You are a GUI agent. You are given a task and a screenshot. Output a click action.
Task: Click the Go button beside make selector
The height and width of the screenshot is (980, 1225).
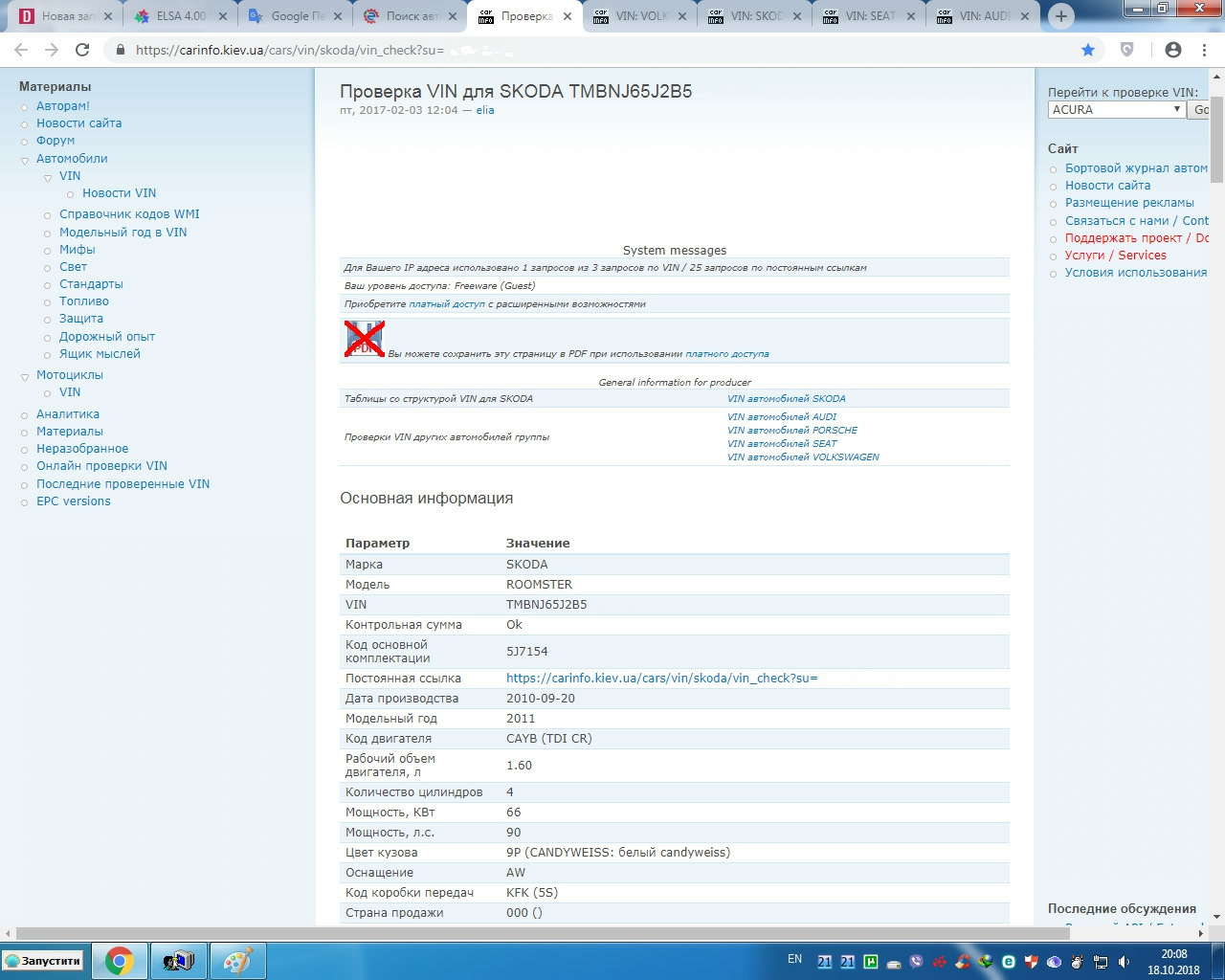point(1200,109)
